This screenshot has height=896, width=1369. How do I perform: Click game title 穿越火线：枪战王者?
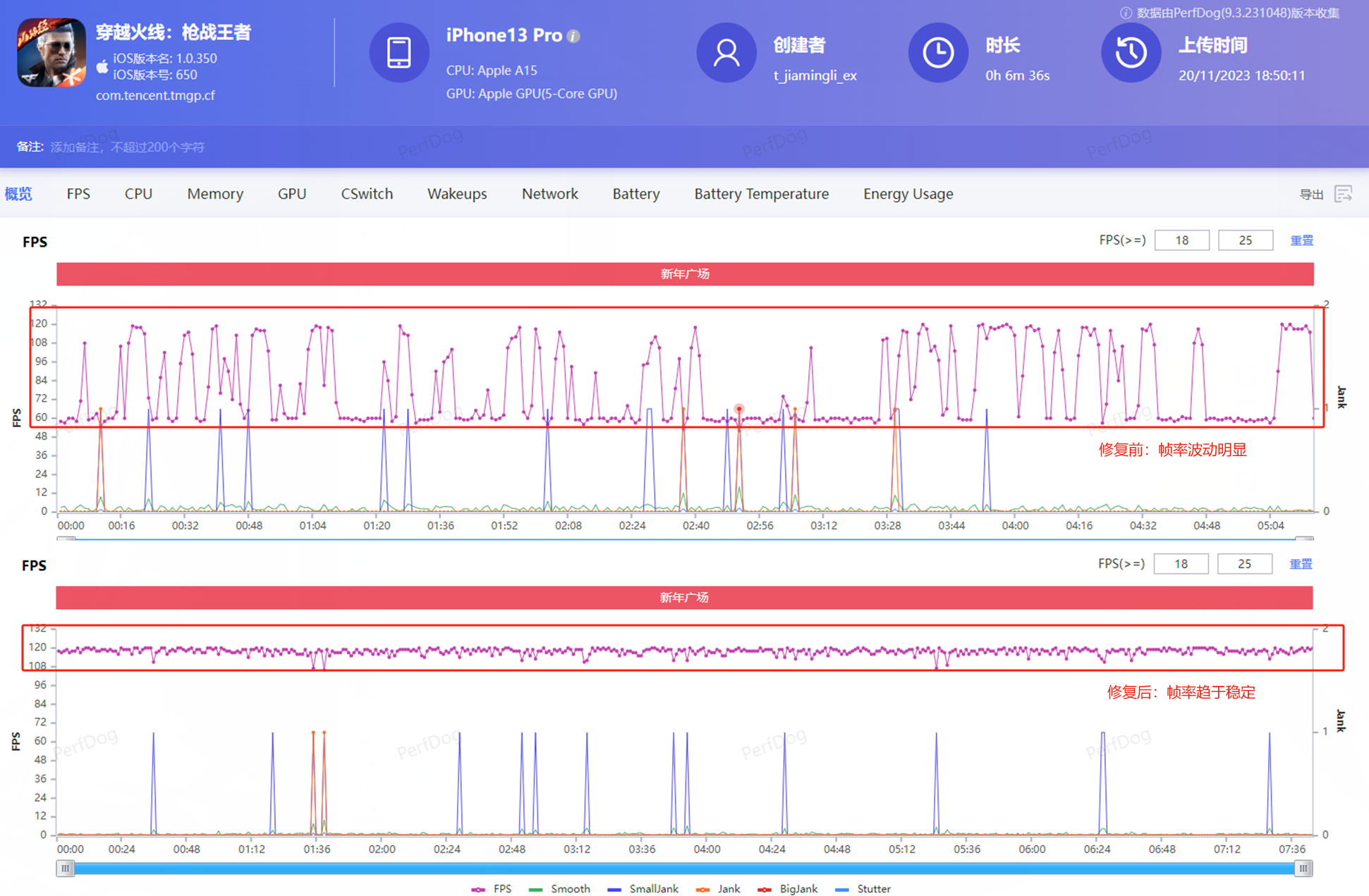coord(174,32)
